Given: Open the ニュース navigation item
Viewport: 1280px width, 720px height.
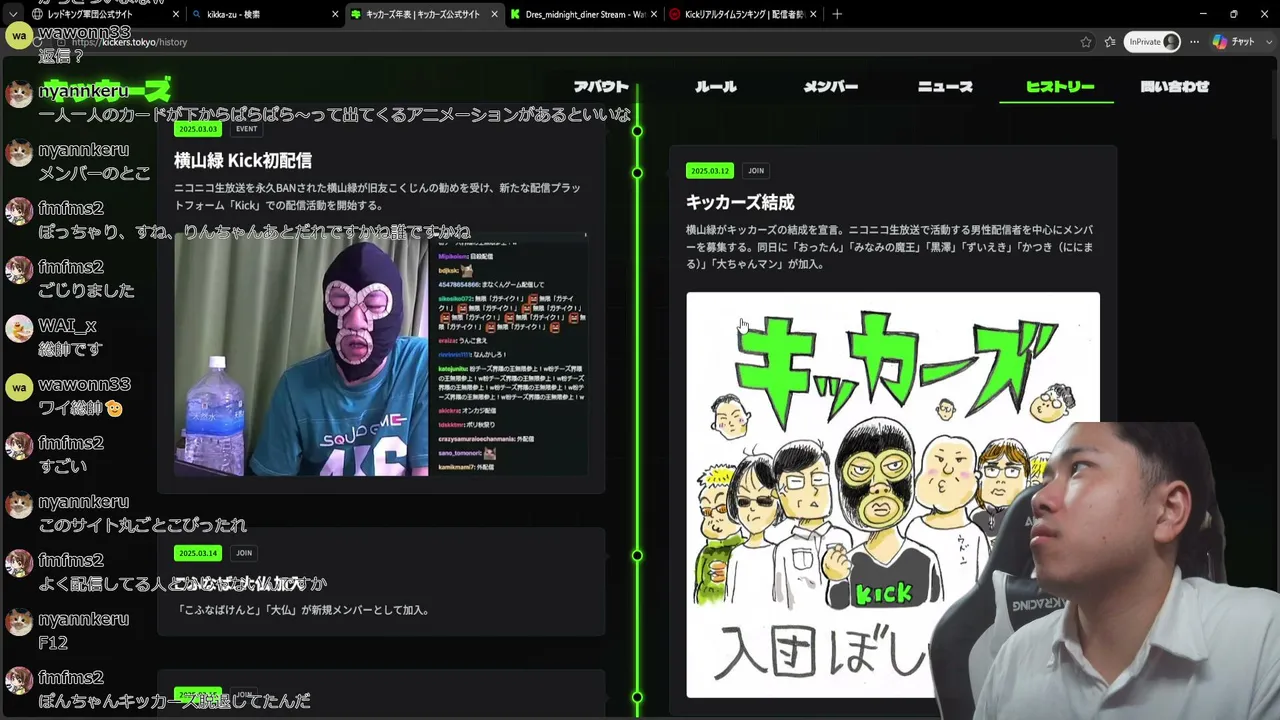Looking at the screenshot, I should (945, 87).
